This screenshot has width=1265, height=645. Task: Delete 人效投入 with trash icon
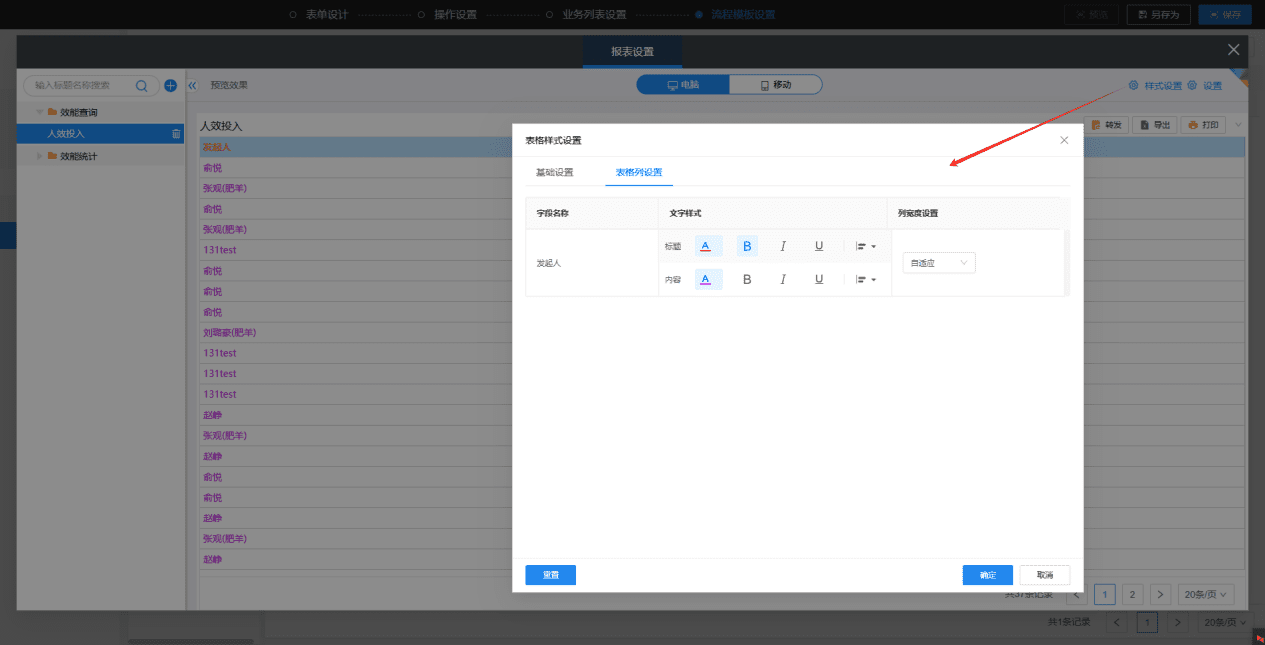176,134
